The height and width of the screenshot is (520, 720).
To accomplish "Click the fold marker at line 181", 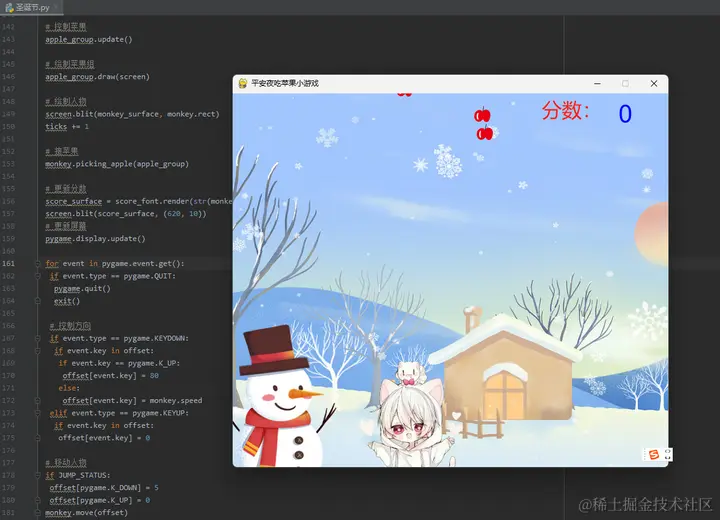I will [38, 513].
